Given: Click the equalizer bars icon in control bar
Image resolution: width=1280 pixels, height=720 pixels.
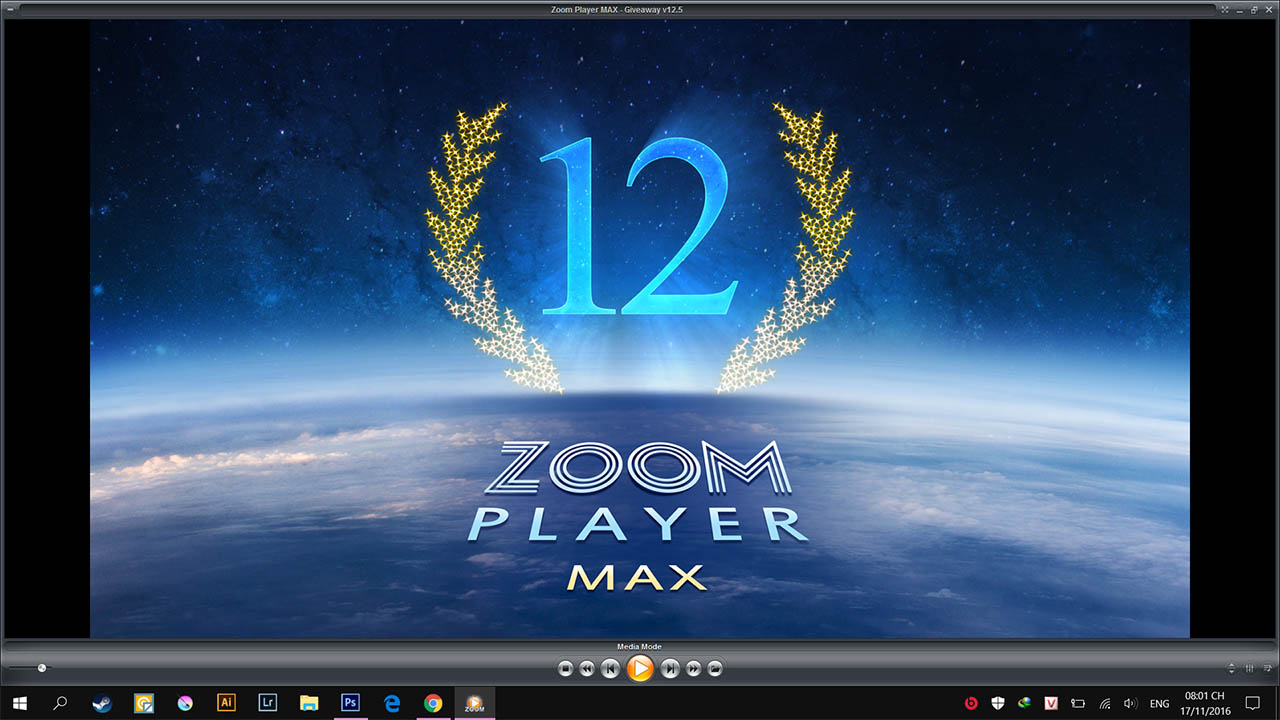Looking at the screenshot, I should [1249, 668].
